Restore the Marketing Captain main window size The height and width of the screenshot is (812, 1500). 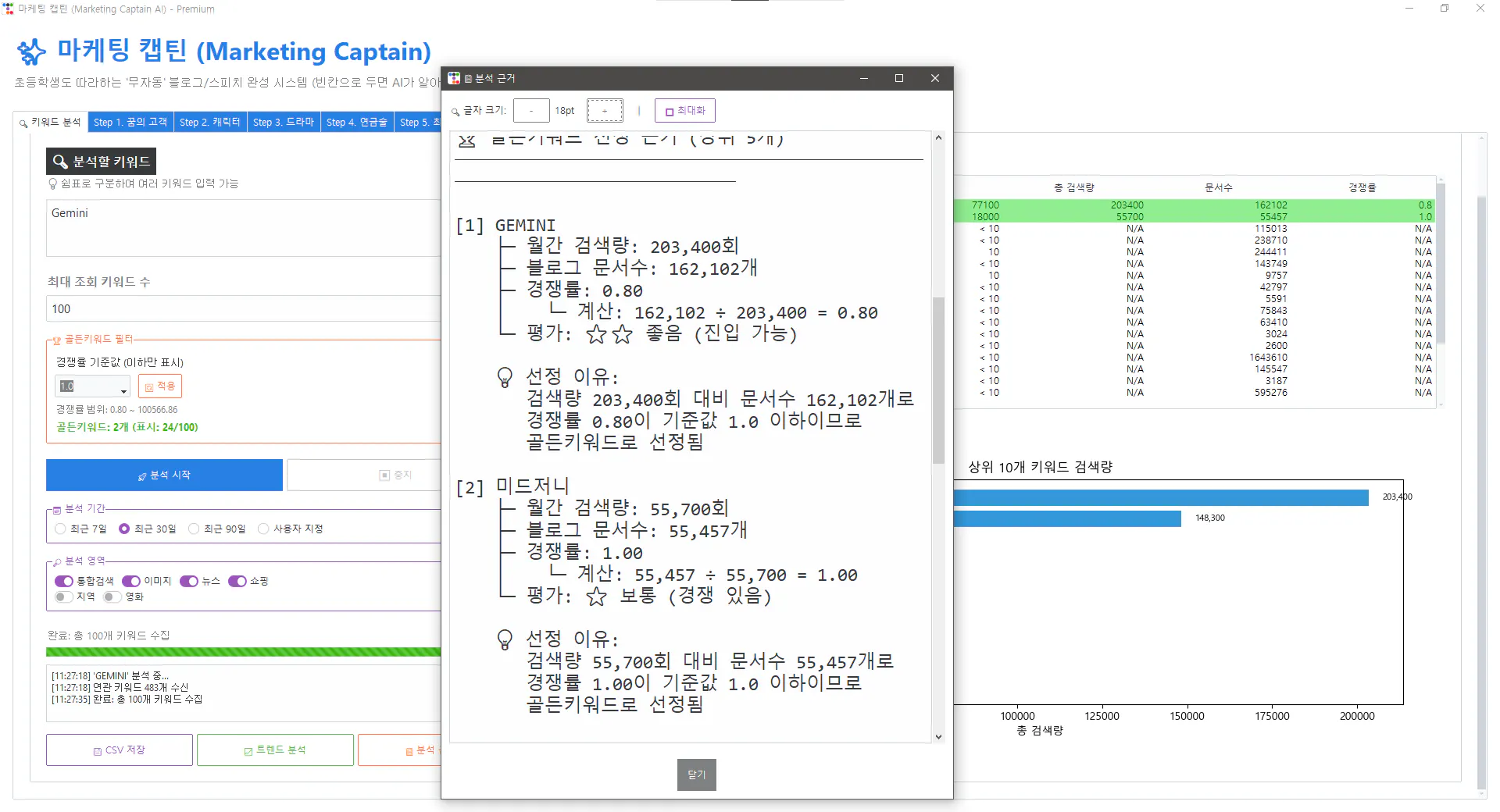(1445, 9)
